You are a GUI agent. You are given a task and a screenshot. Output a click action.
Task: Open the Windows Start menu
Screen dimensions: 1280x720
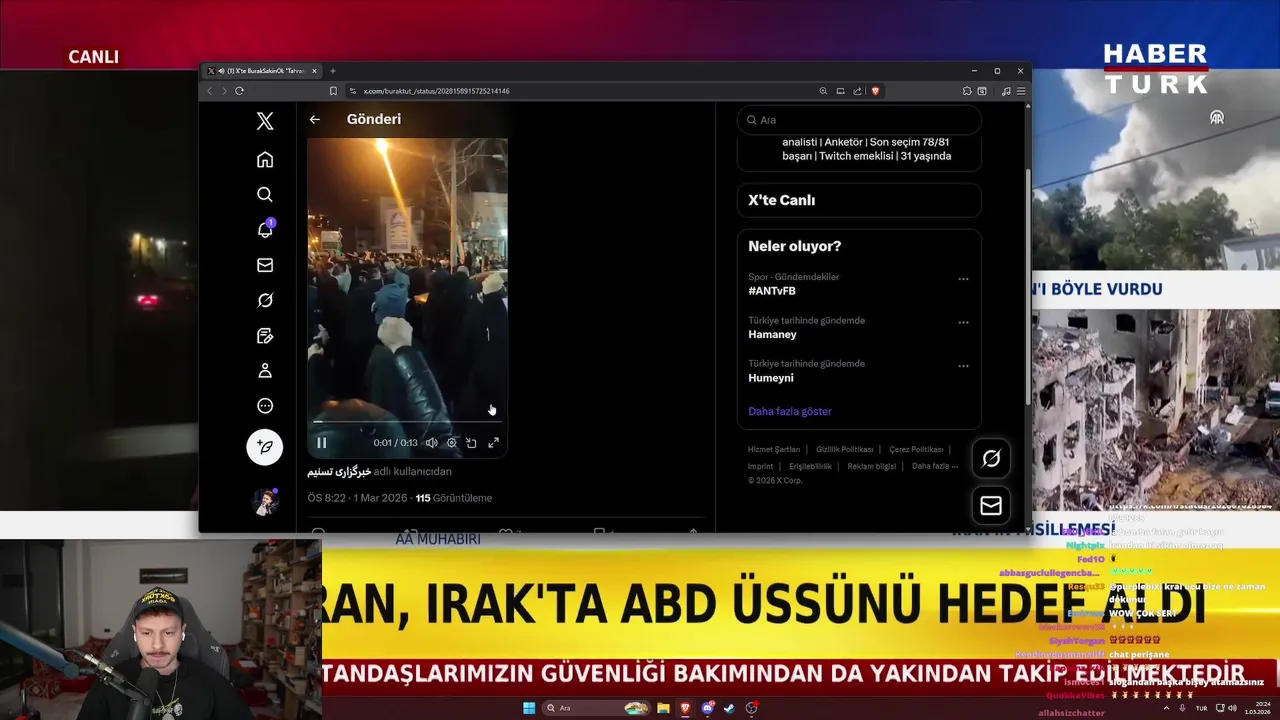point(529,708)
